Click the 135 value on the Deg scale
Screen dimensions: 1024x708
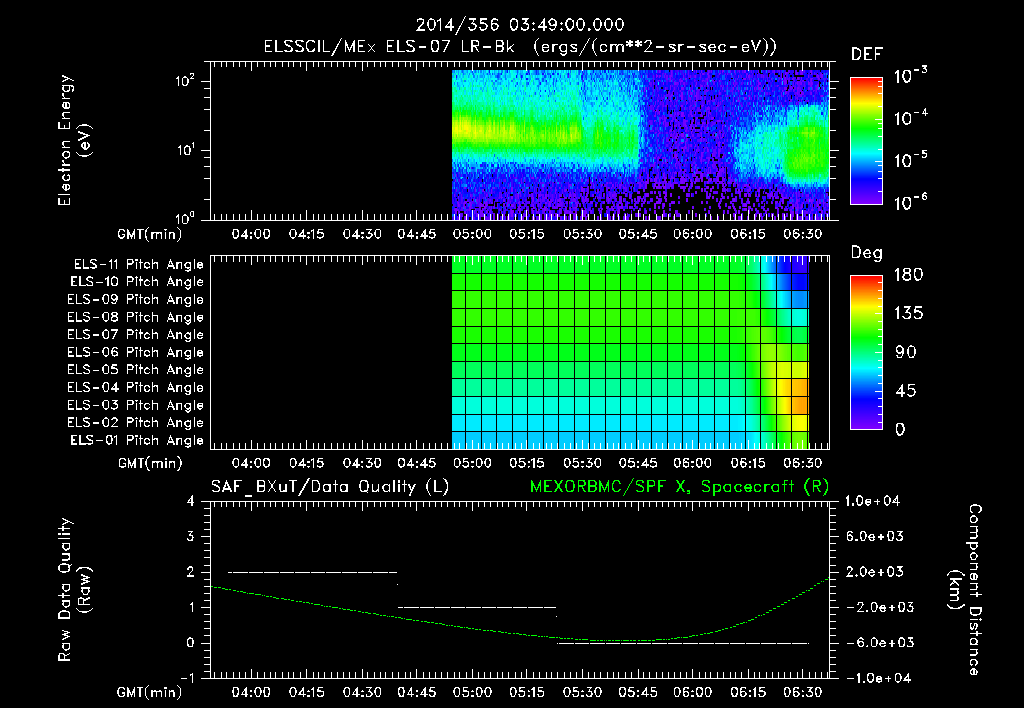click(908, 314)
